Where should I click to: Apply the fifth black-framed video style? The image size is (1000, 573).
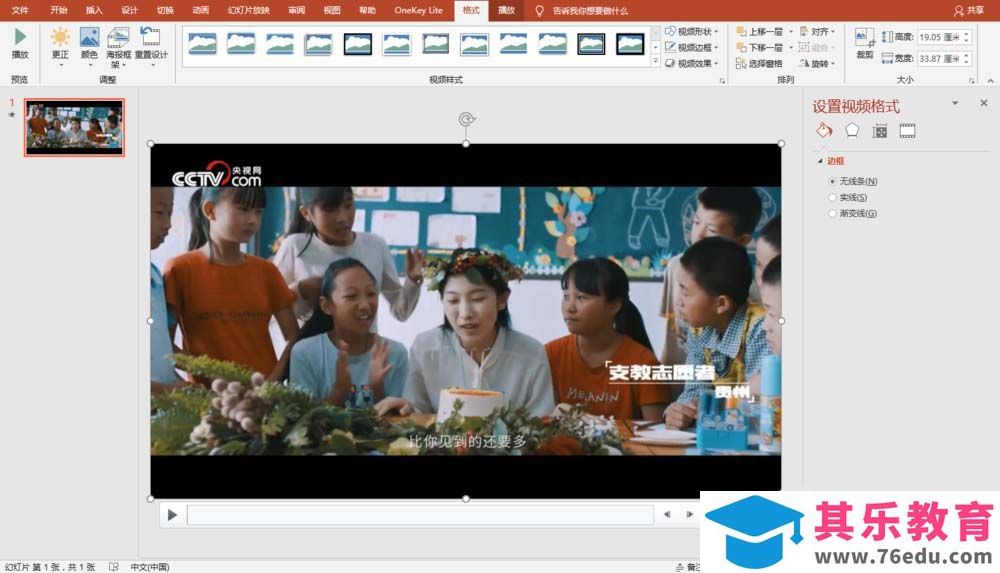[x=358, y=44]
